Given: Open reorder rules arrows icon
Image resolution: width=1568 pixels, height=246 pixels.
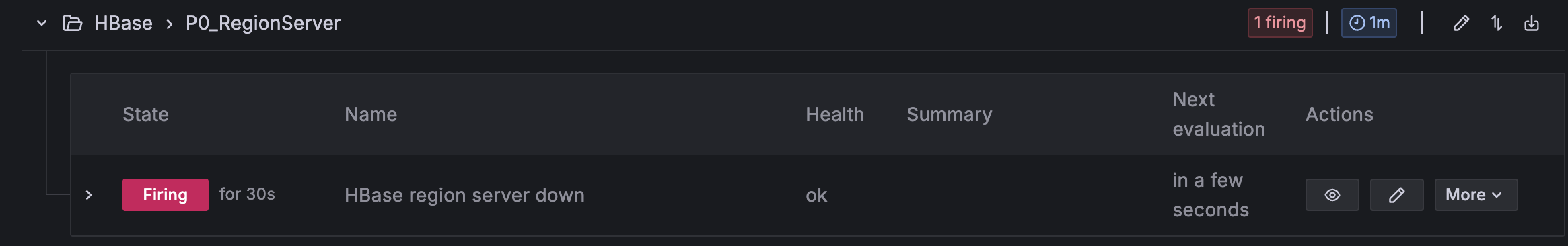Looking at the screenshot, I should point(1496,24).
